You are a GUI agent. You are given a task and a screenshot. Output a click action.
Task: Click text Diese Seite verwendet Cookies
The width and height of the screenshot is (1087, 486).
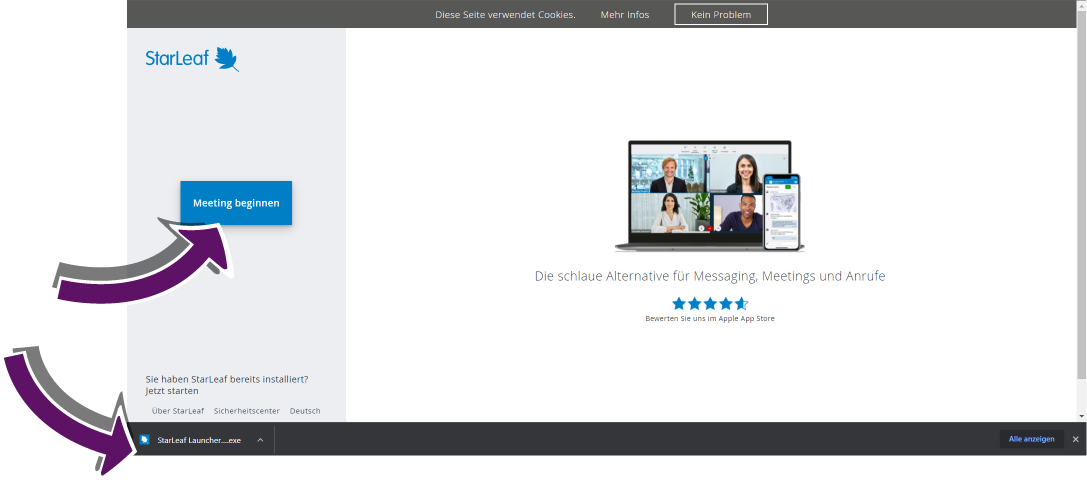click(505, 15)
